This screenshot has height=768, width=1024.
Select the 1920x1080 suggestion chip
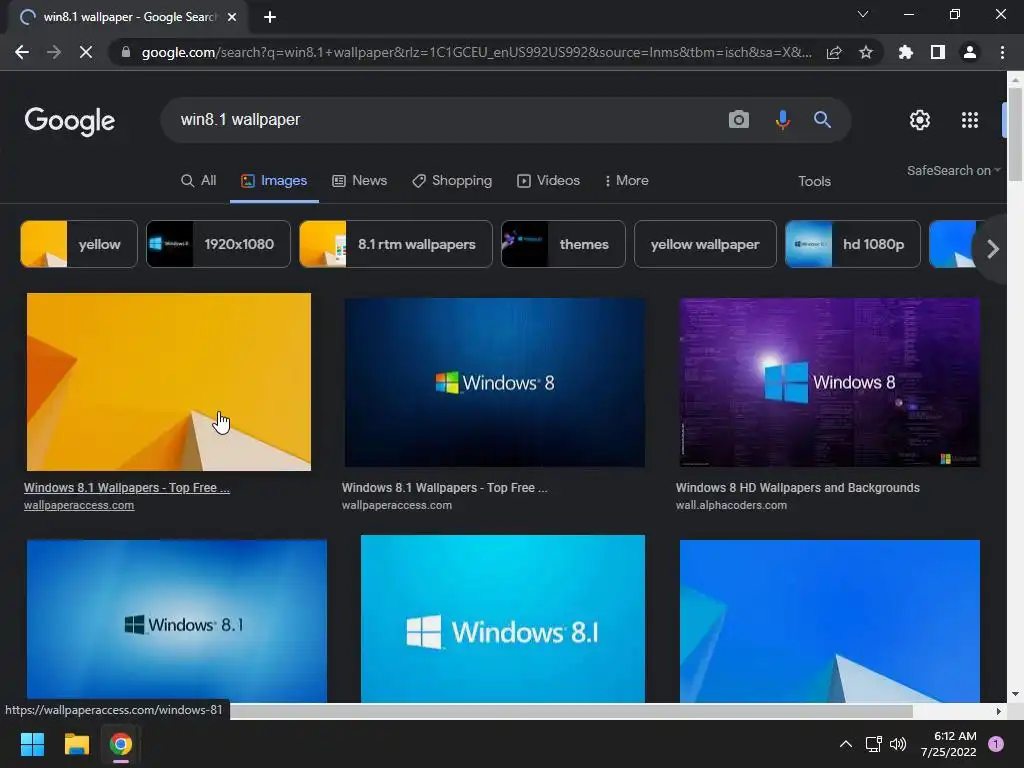pos(218,244)
